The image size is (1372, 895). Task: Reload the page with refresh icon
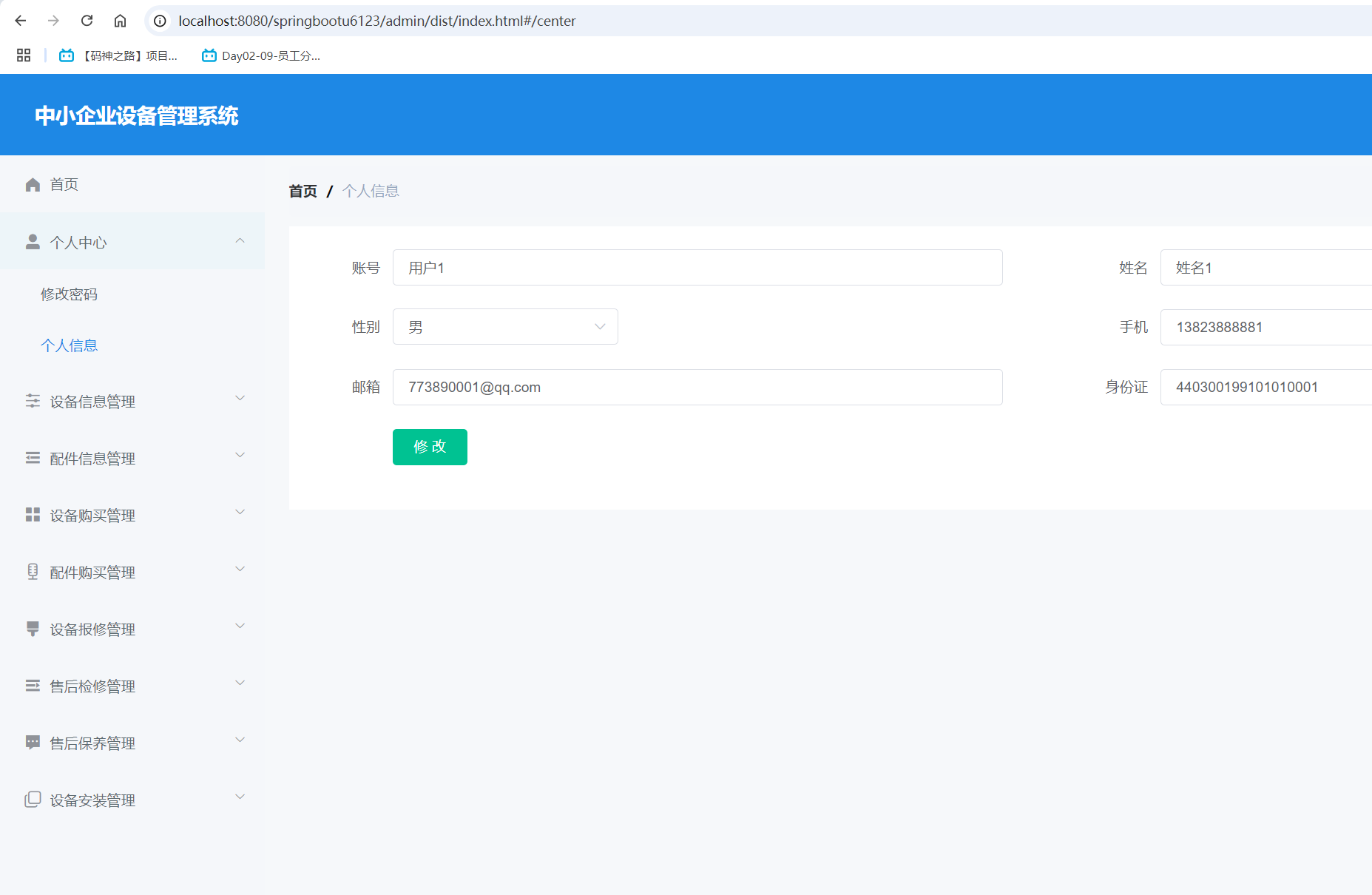[87, 21]
